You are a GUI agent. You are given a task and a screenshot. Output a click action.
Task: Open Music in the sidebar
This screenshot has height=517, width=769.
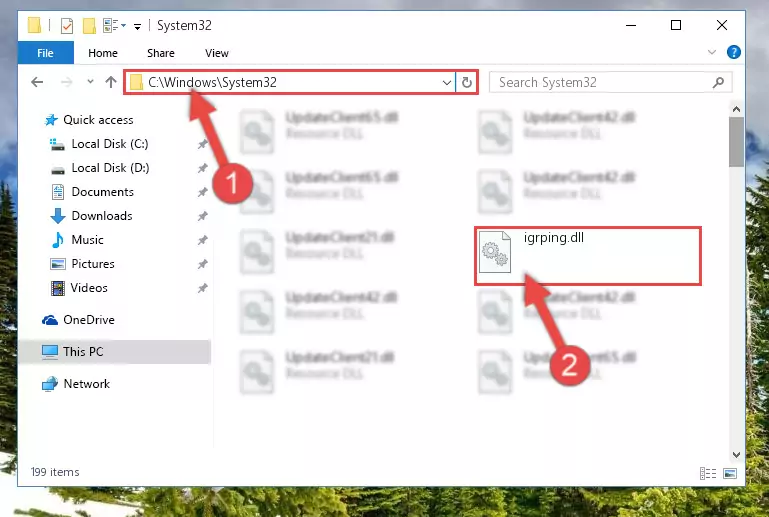pos(87,240)
